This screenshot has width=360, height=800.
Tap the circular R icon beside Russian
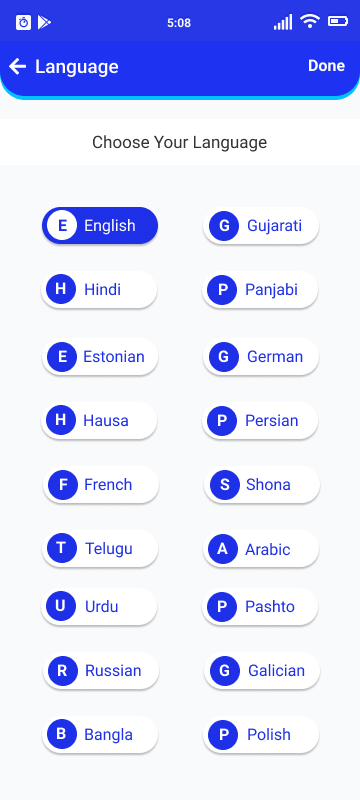(x=63, y=670)
